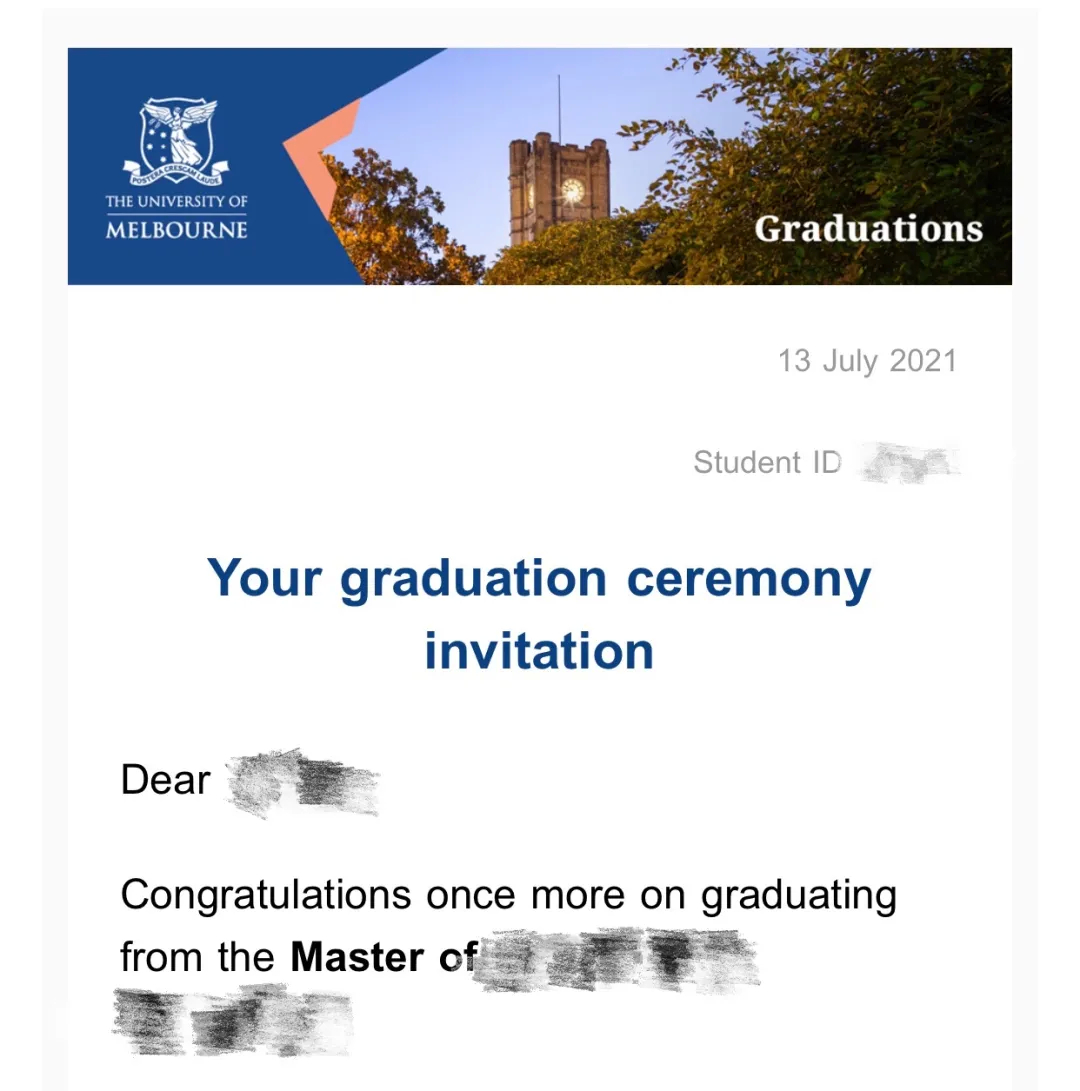1080x1091 pixels.
Task: Click the 'Graduations' banner title
Action: click(x=868, y=229)
